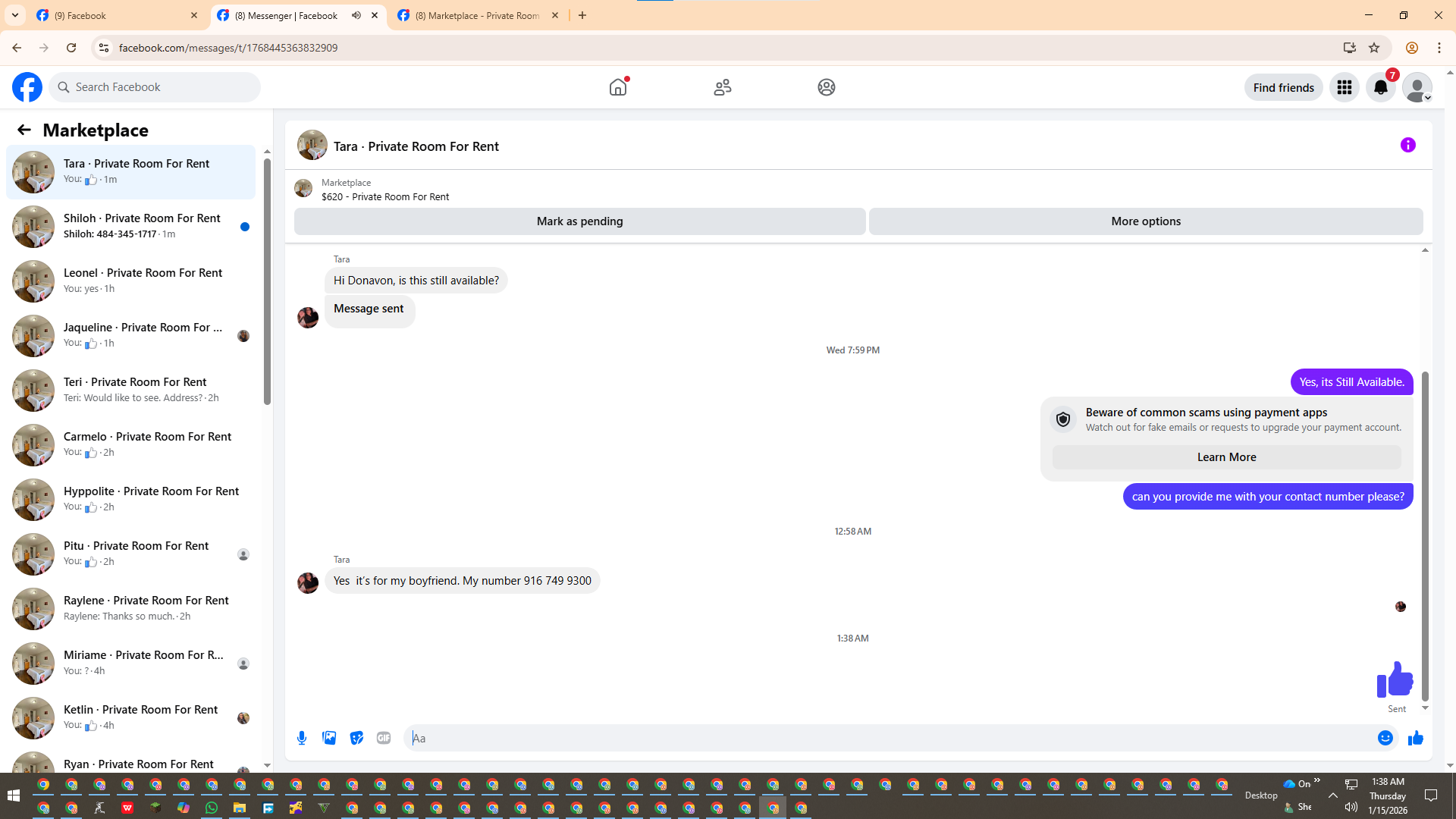1456x819 pixels.
Task: Send a thumbs-up like from the composer
Action: (1415, 738)
